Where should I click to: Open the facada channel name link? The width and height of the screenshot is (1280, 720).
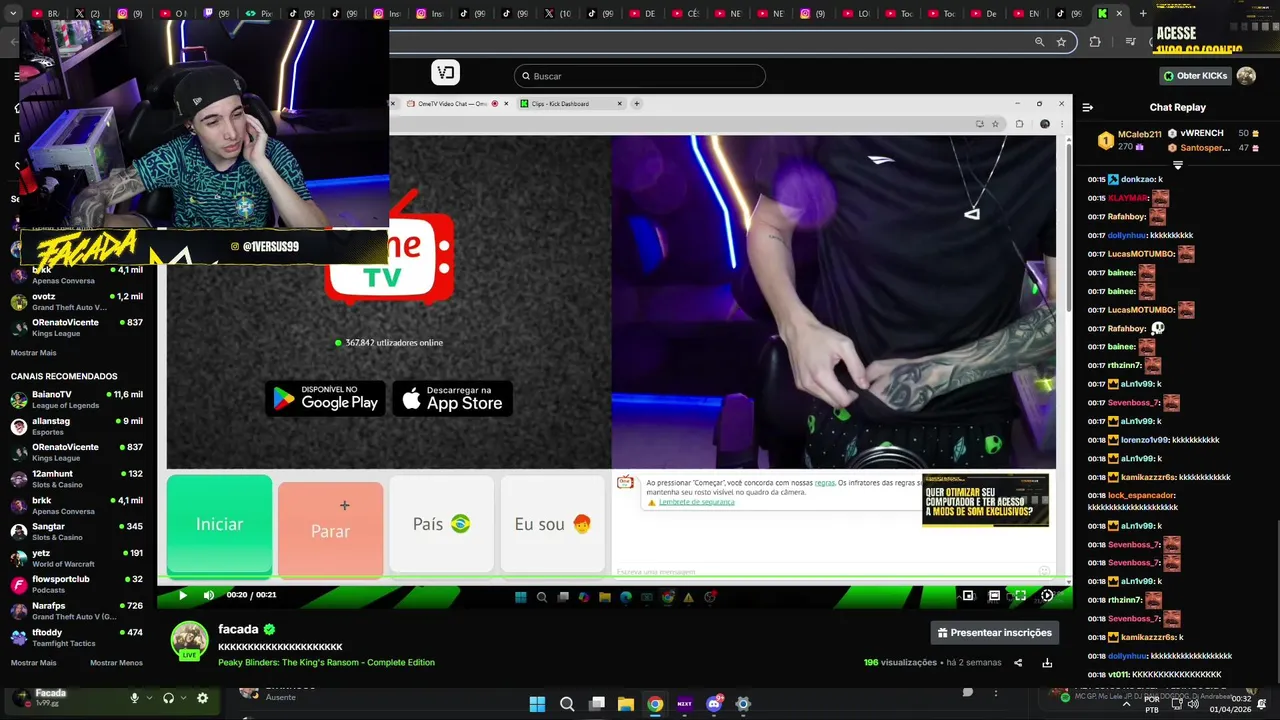point(238,629)
